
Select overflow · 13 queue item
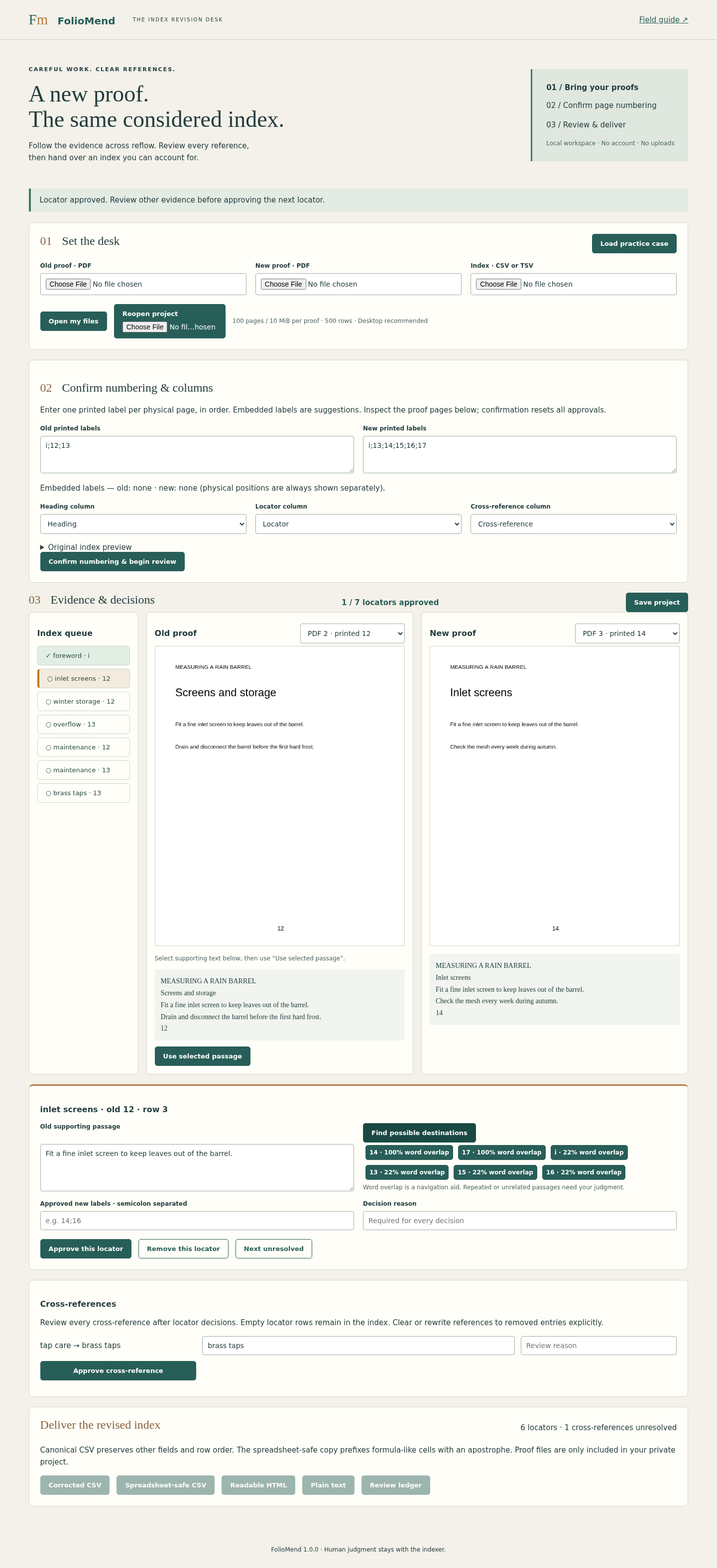[84, 725]
